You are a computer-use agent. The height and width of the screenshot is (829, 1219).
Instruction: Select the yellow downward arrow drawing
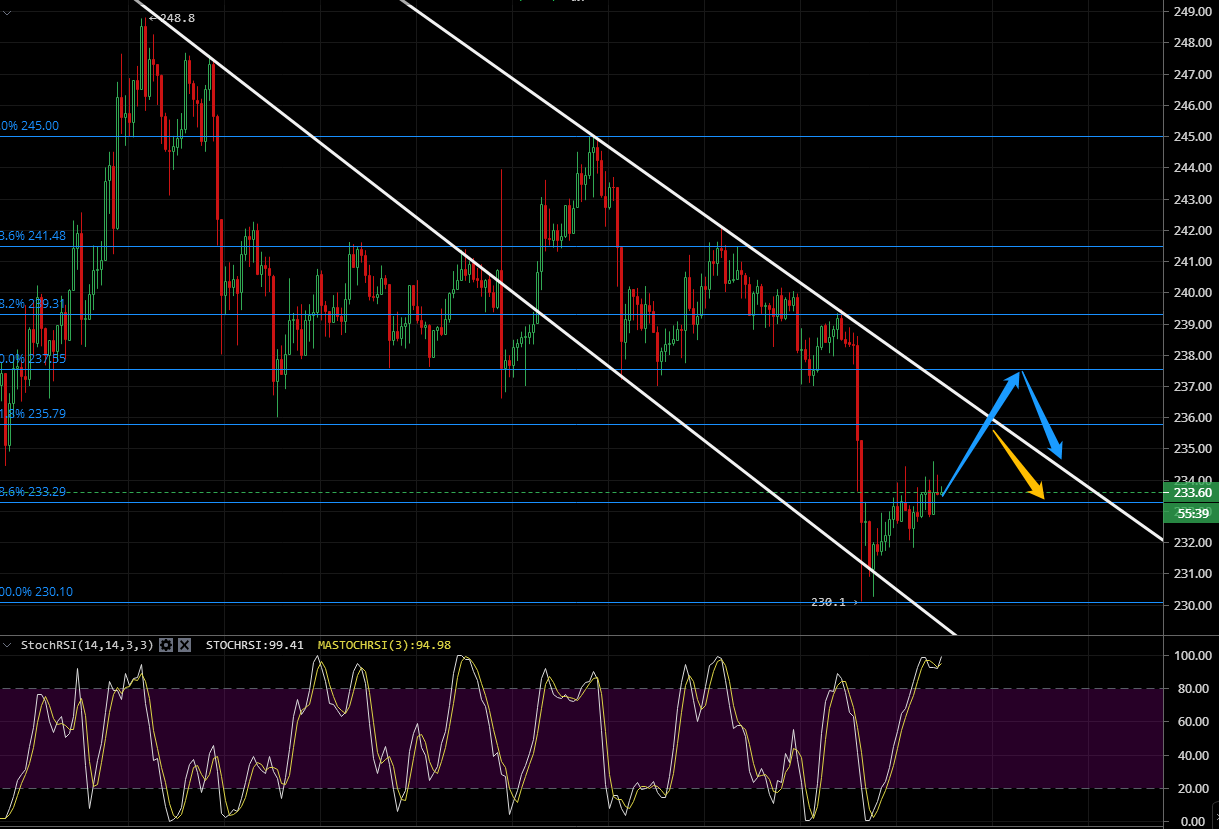1018,465
